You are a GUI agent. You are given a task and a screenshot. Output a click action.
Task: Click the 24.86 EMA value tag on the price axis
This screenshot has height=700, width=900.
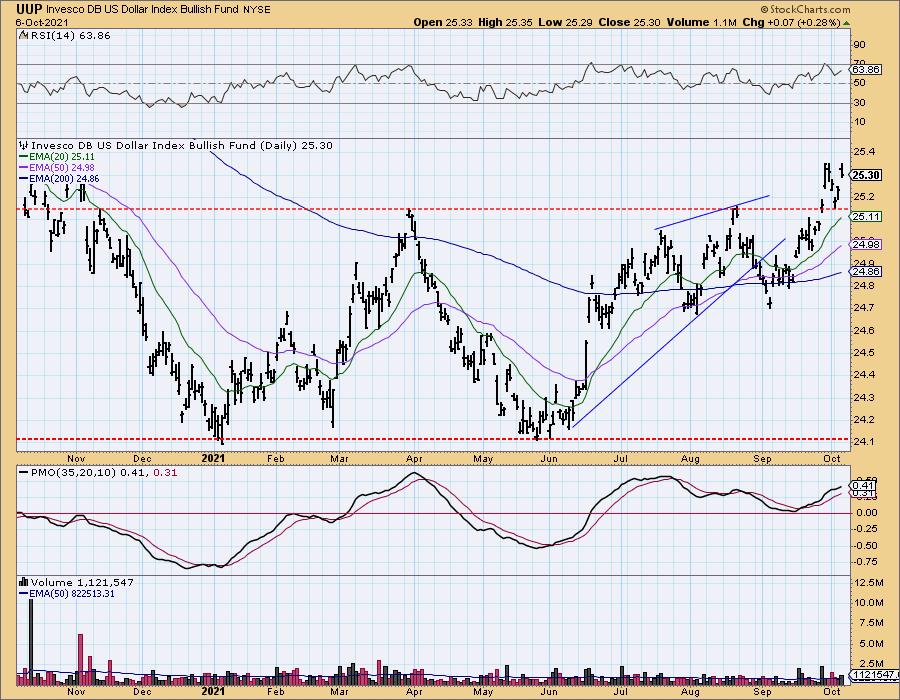coord(866,271)
